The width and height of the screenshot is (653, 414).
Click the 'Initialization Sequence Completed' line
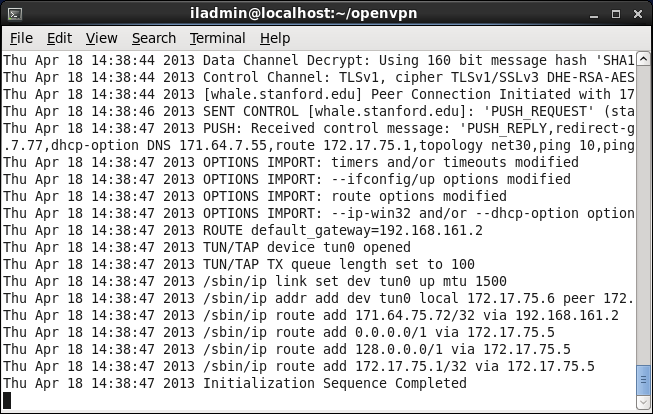click(334, 383)
